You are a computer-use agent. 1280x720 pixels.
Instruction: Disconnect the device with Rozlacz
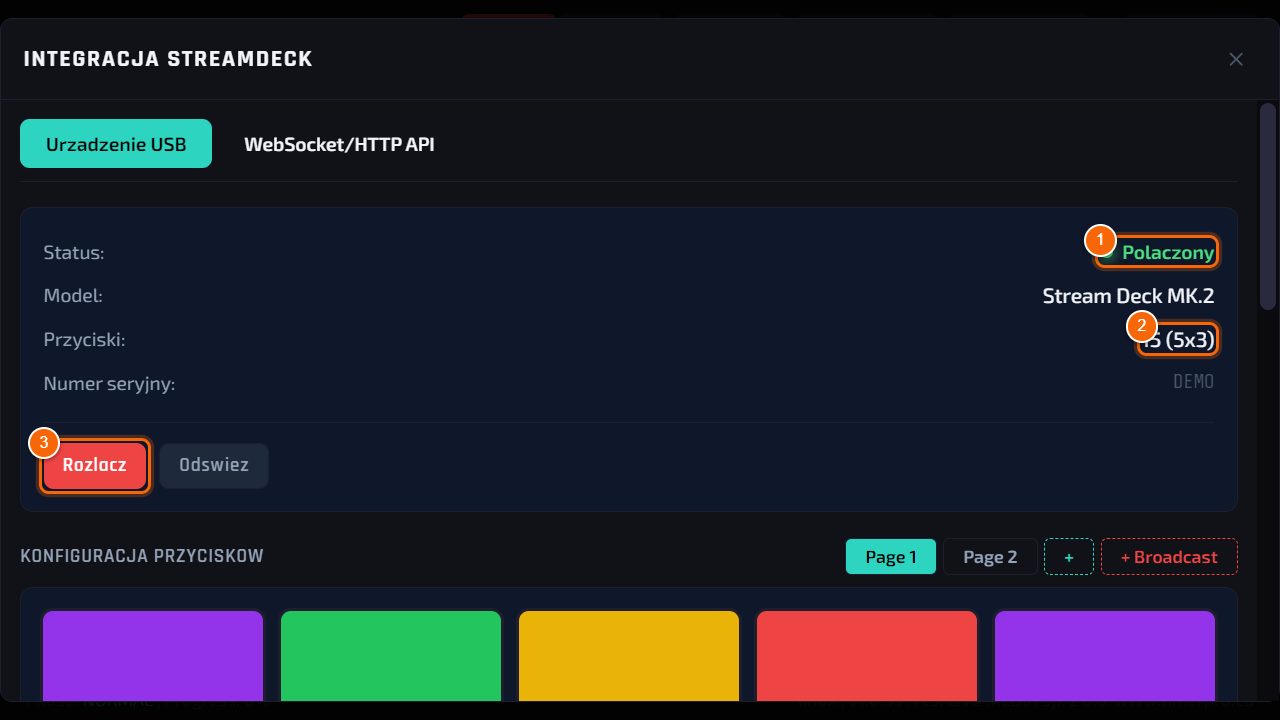[95, 466]
